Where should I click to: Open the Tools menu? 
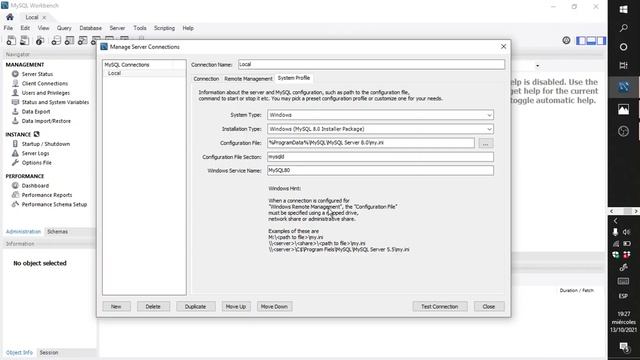pos(140,28)
